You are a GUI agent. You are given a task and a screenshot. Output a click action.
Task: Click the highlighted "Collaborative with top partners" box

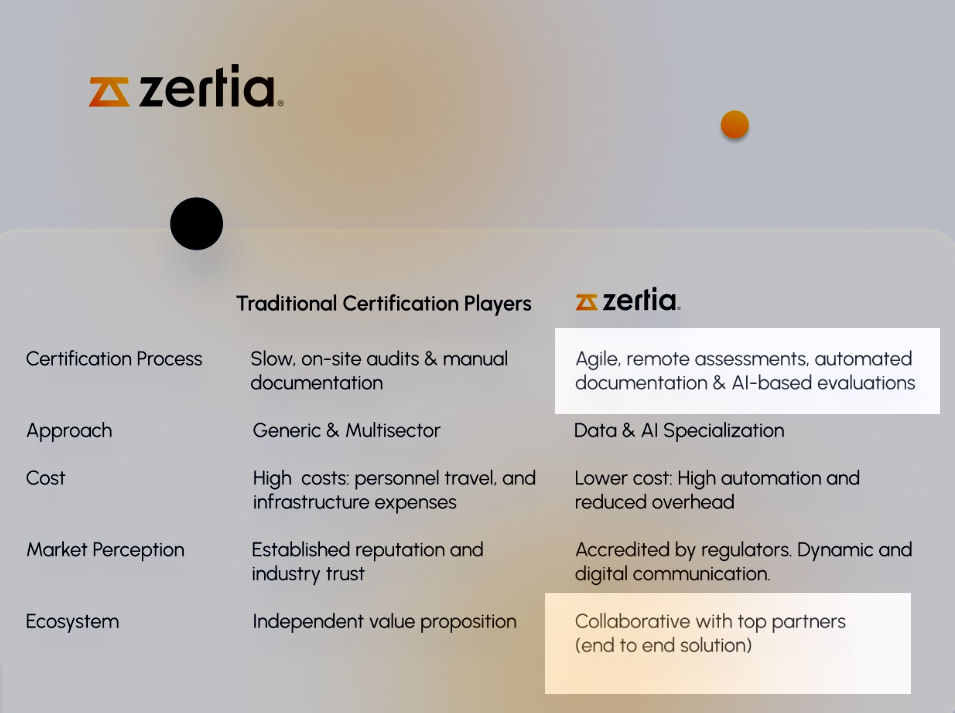coord(727,642)
